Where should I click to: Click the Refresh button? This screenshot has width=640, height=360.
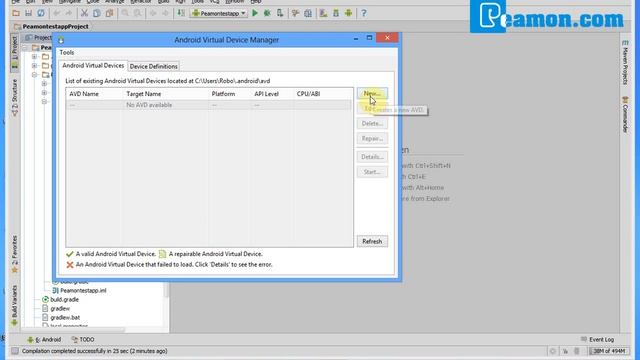[372, 241]
